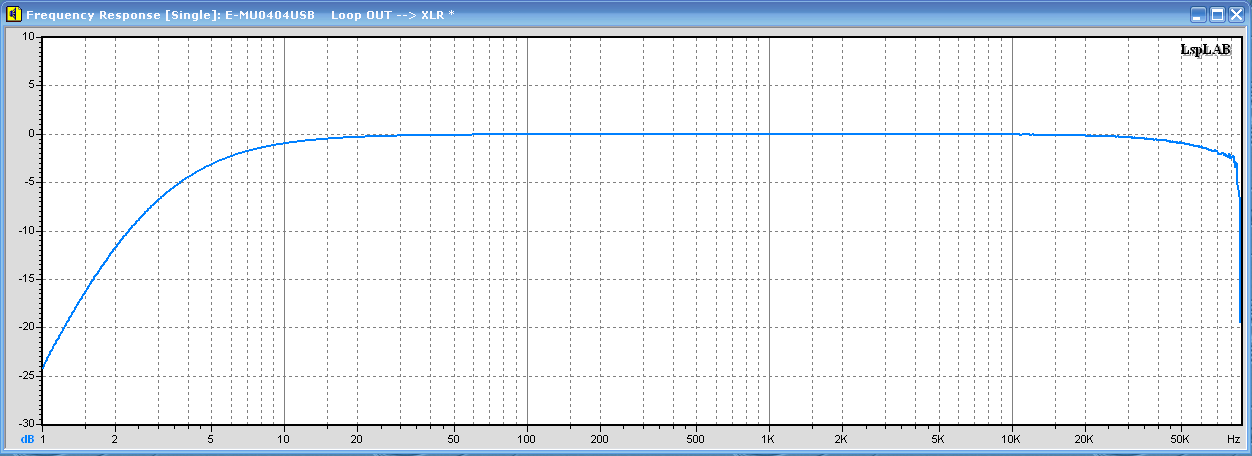Close the Frequency Response window

(x=1236, y=15)
